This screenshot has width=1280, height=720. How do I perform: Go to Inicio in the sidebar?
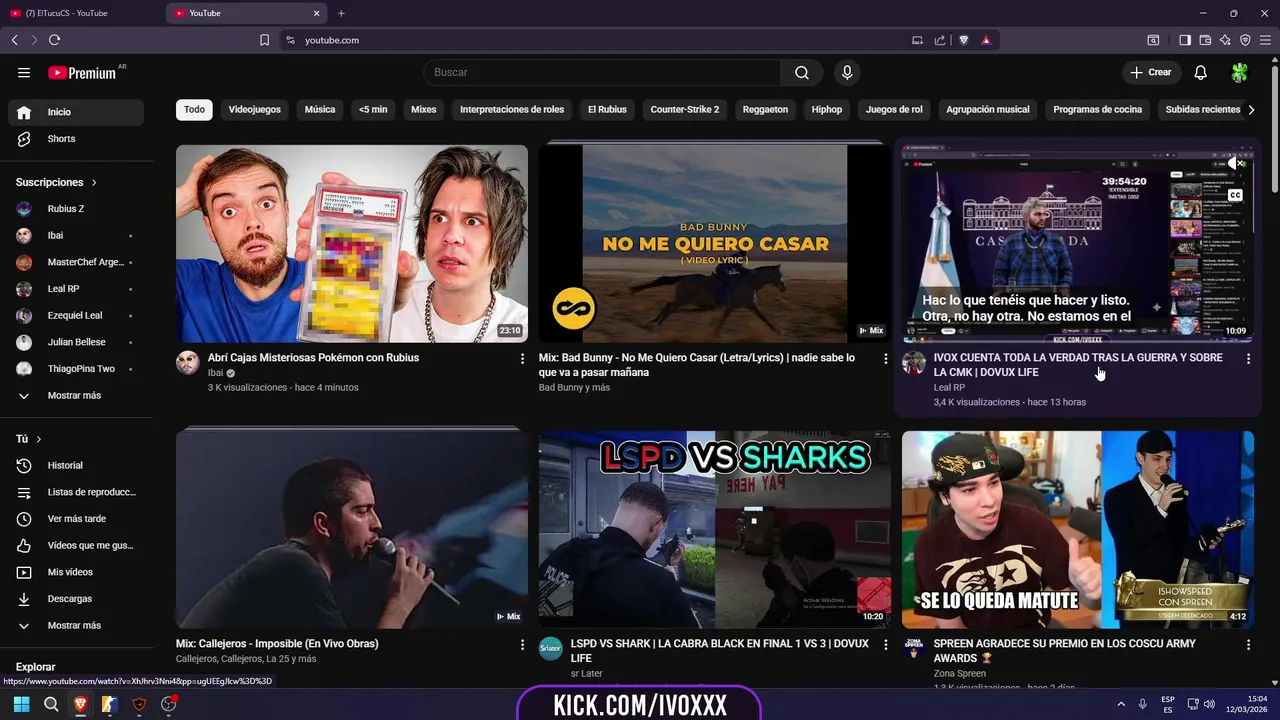point(78,112)
